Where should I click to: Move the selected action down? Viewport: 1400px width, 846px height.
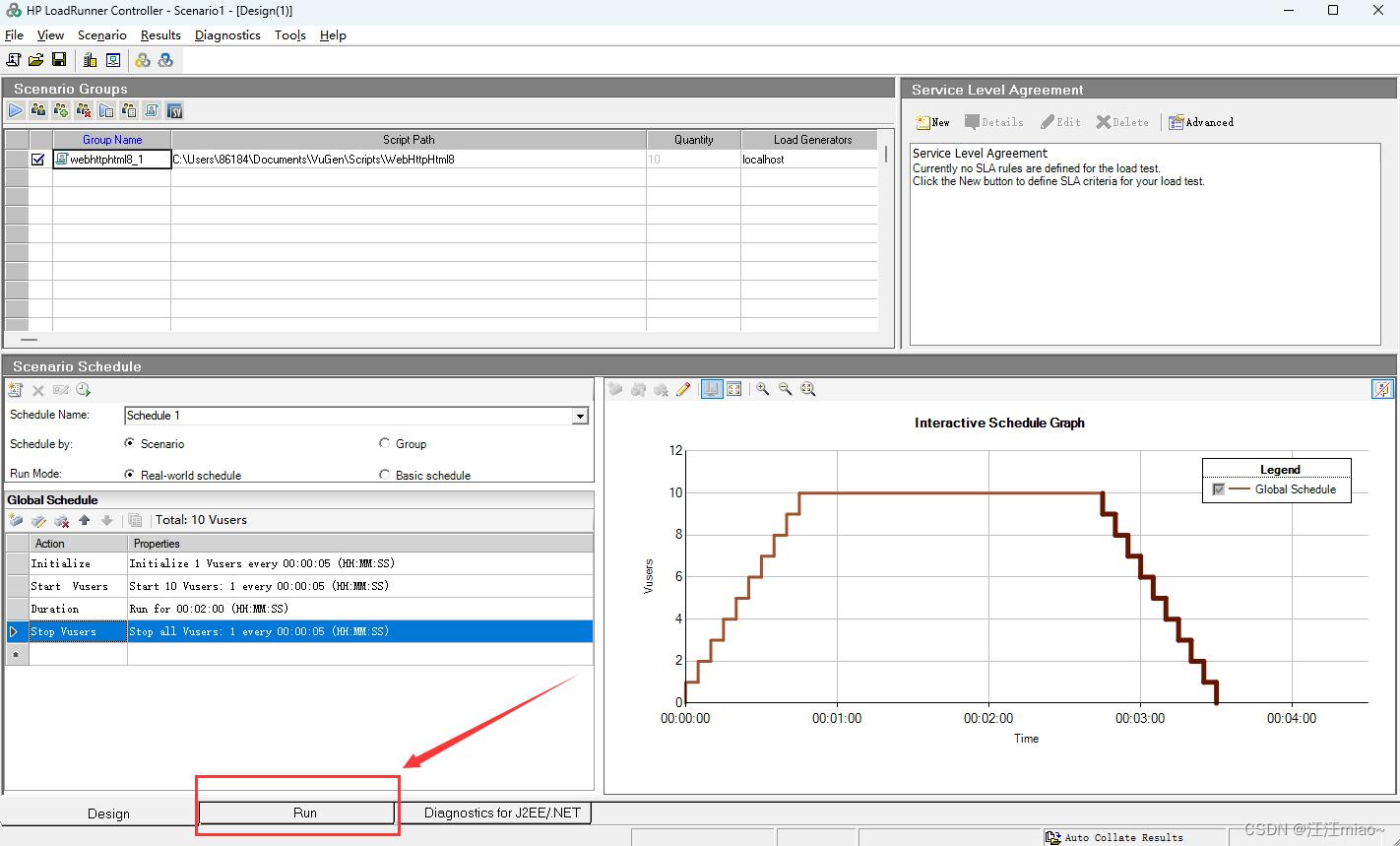(x=106, y=520)
